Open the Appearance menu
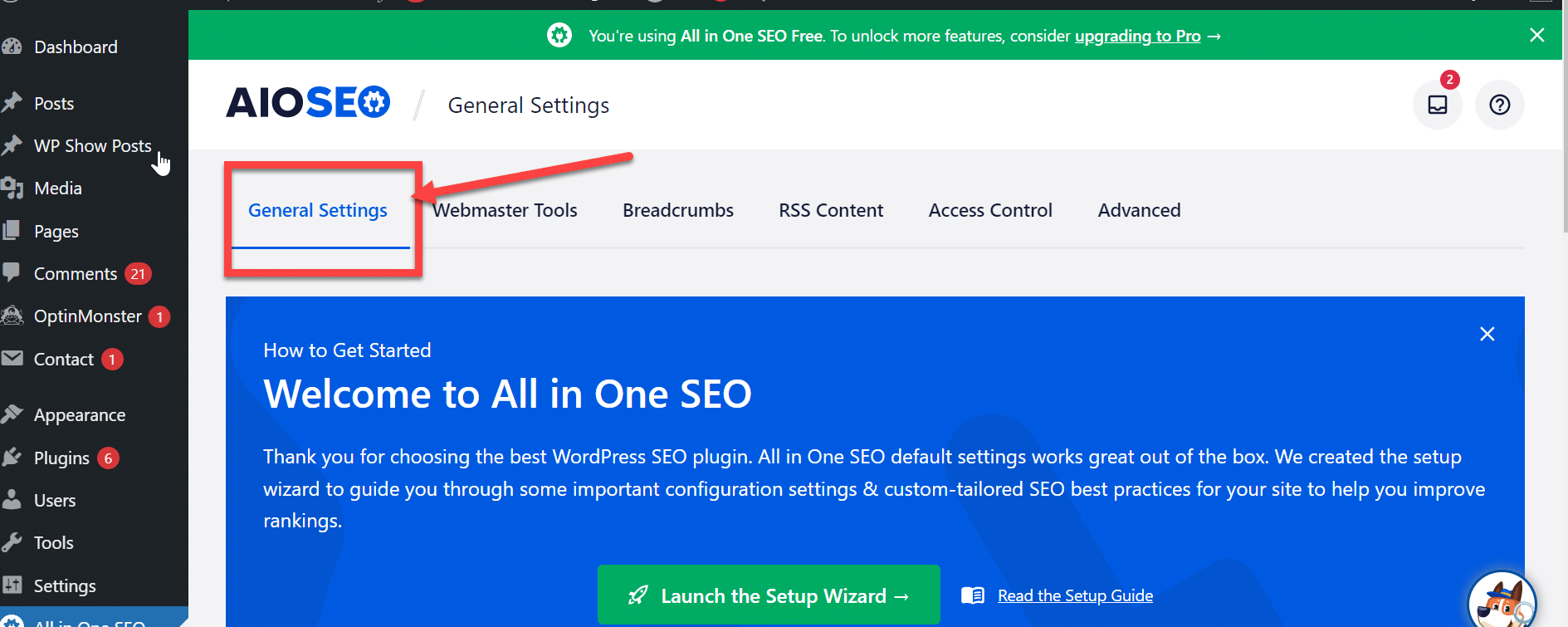This screenshot has width=1568, height=627. pyautogui.click(x=80, y=415)
